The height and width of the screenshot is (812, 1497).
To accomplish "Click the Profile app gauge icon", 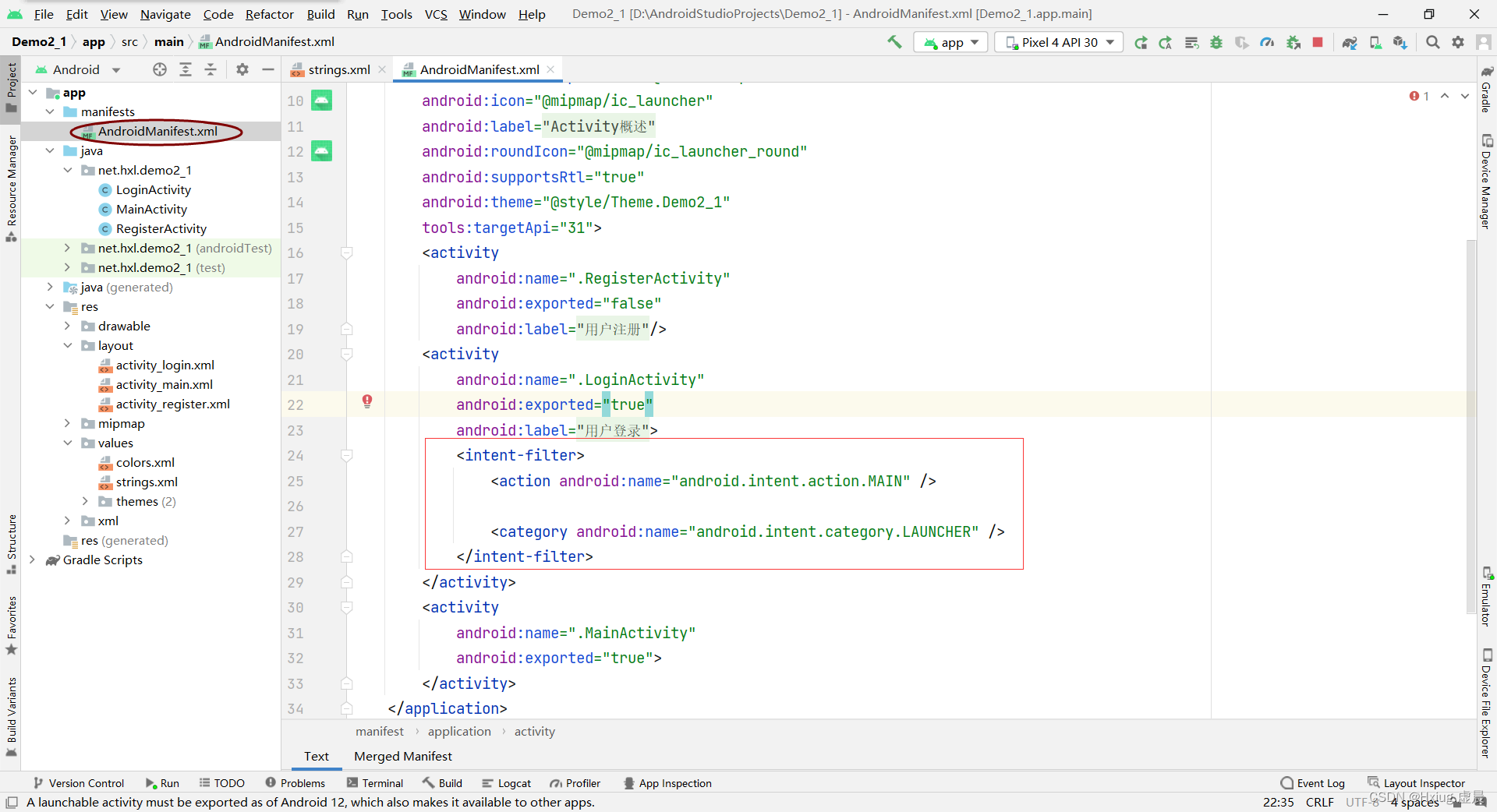I will point(1267,42).
